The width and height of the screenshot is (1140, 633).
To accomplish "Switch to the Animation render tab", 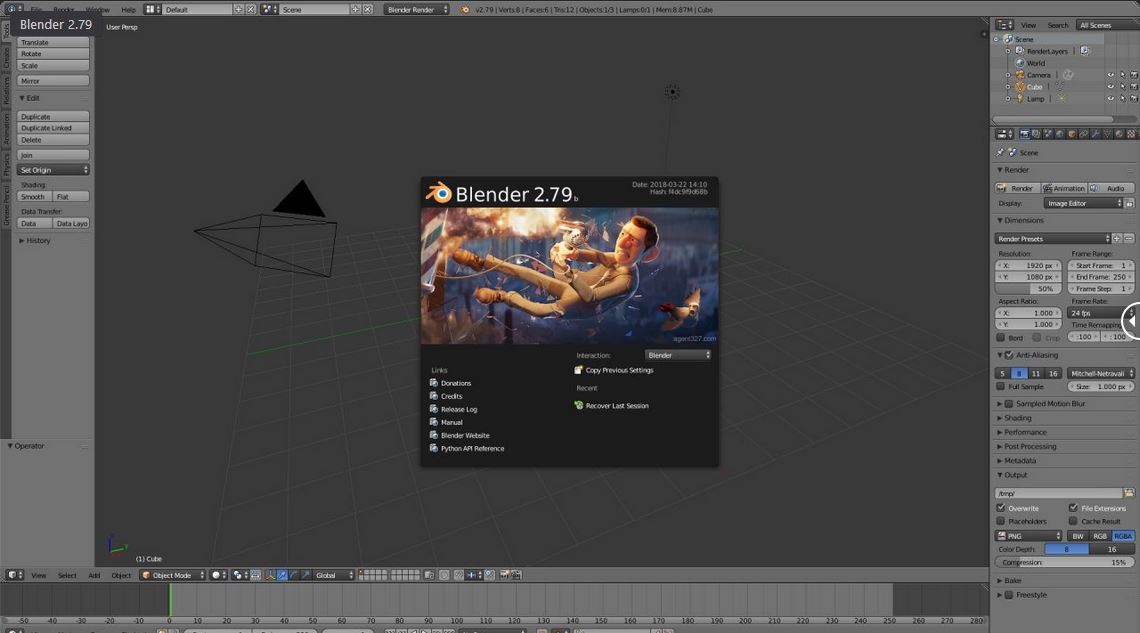I will (x=1064, y=187).
